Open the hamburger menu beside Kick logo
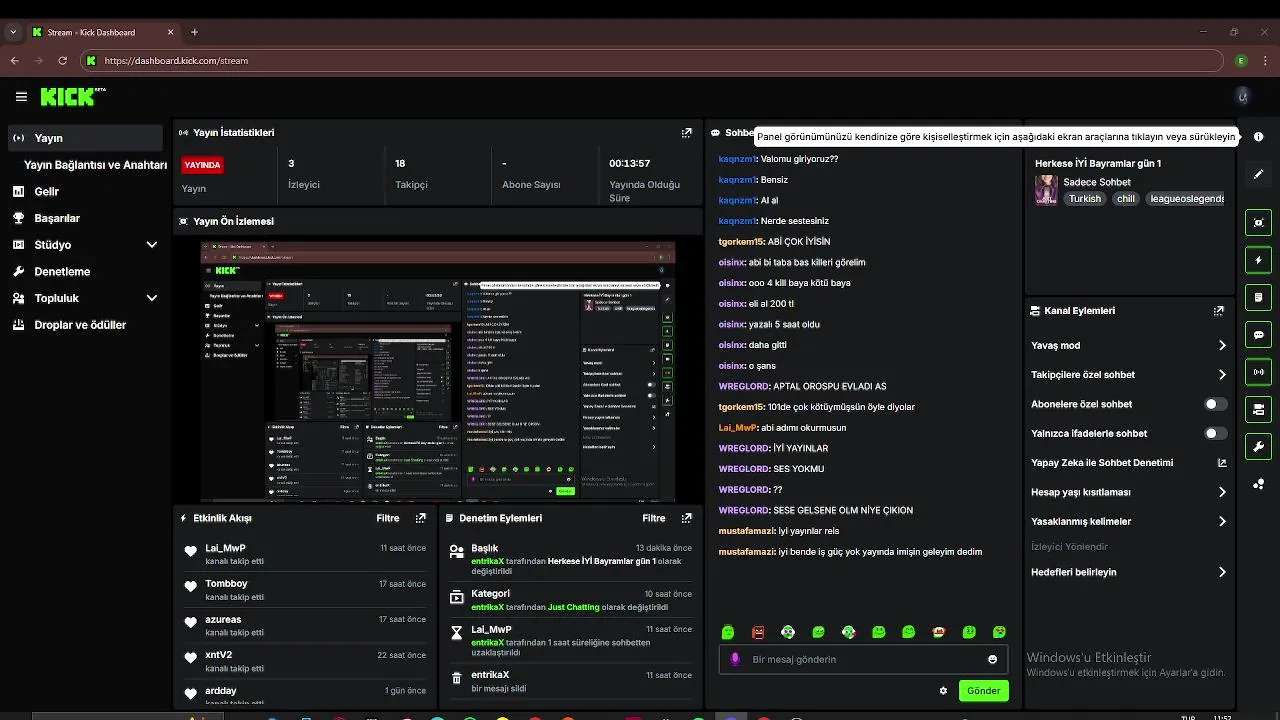Screen dimensions: 1280x720 21,97
